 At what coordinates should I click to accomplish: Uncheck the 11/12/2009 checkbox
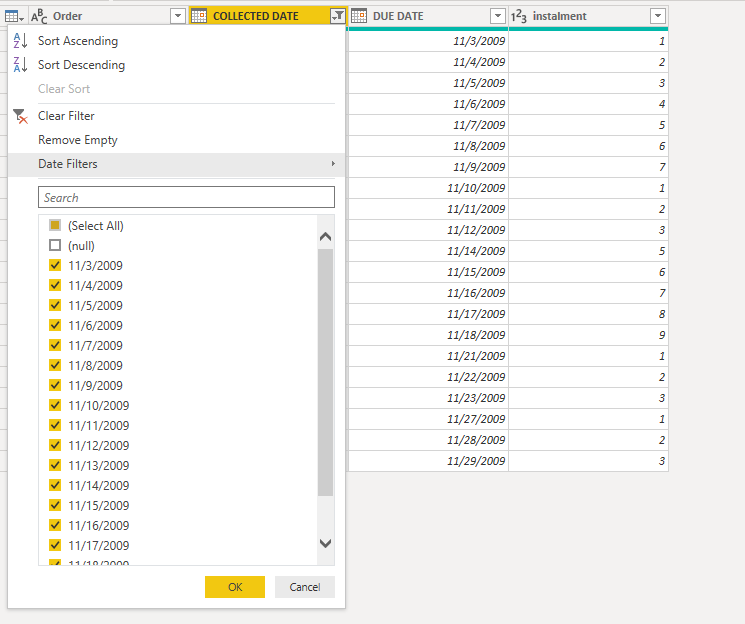(x=55, y=445)
